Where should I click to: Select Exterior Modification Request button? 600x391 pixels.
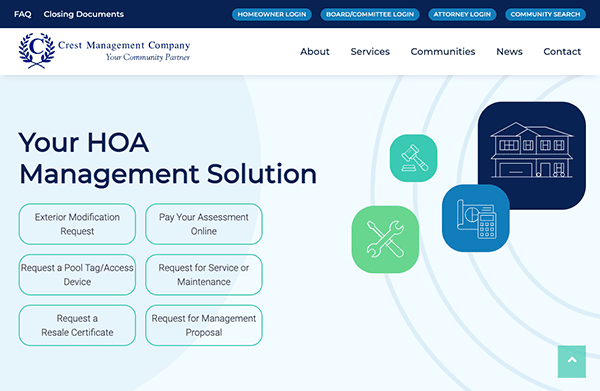click(77, 224)
